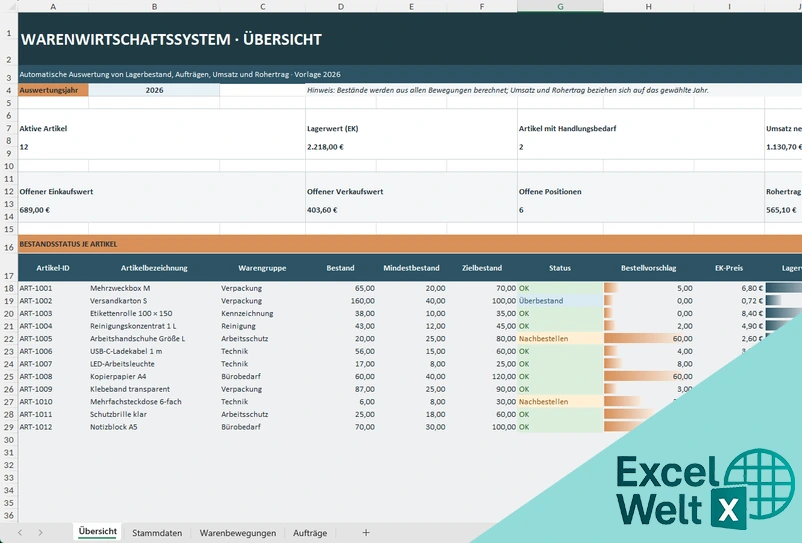802x543 pixels.
Task: Open the Aufträge sheet tab
Action: [x=310, y=533]
